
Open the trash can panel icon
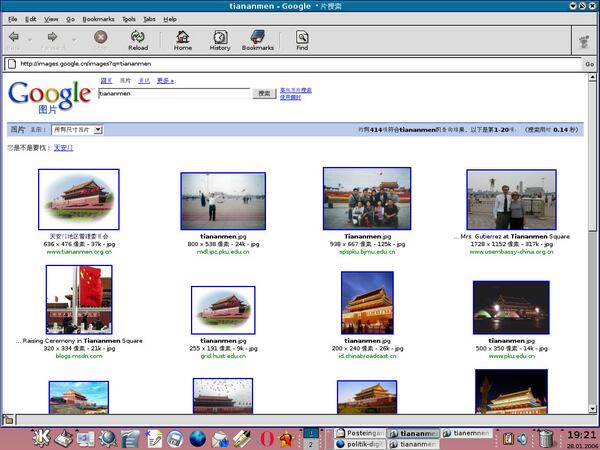pos(546,439)
